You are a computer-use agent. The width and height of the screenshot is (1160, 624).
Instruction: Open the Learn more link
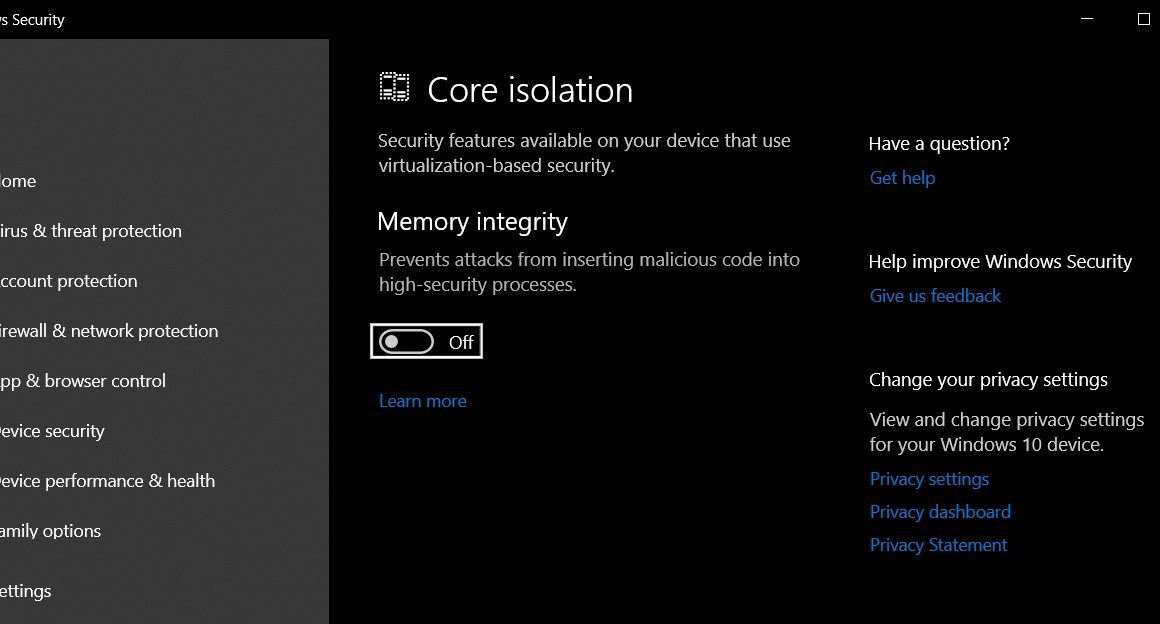point(422,401)
